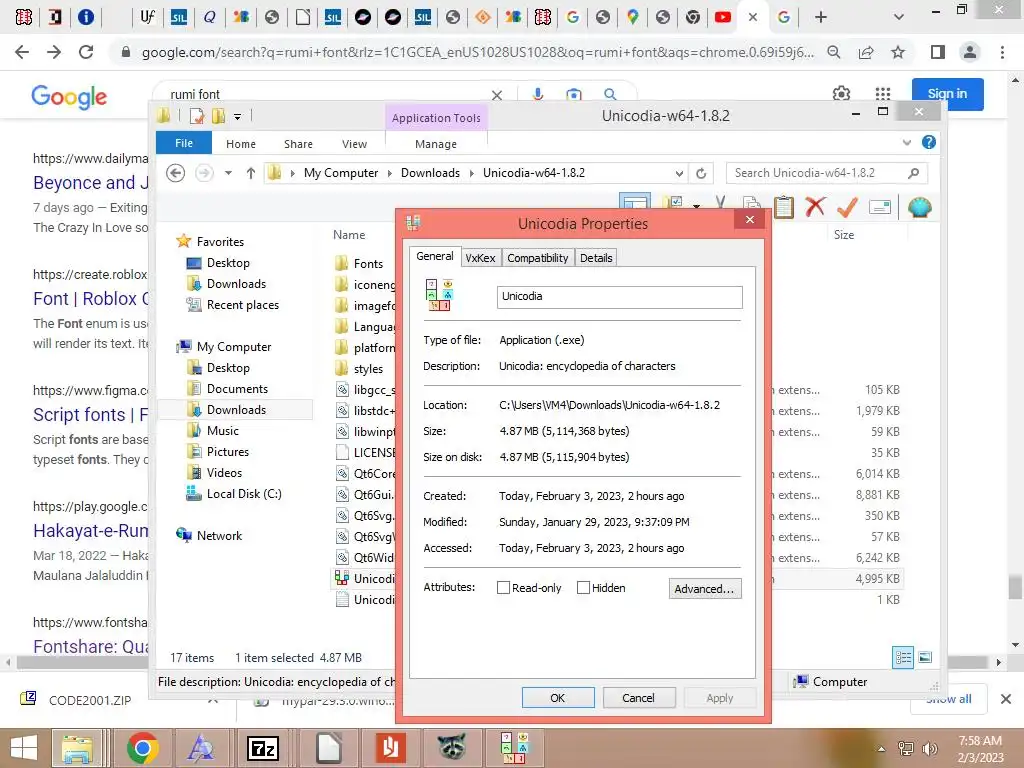Click the paste clipboard icon in Explorer toolbar
This screenshot has width=1024, height=768.
[x=783, y=207]
